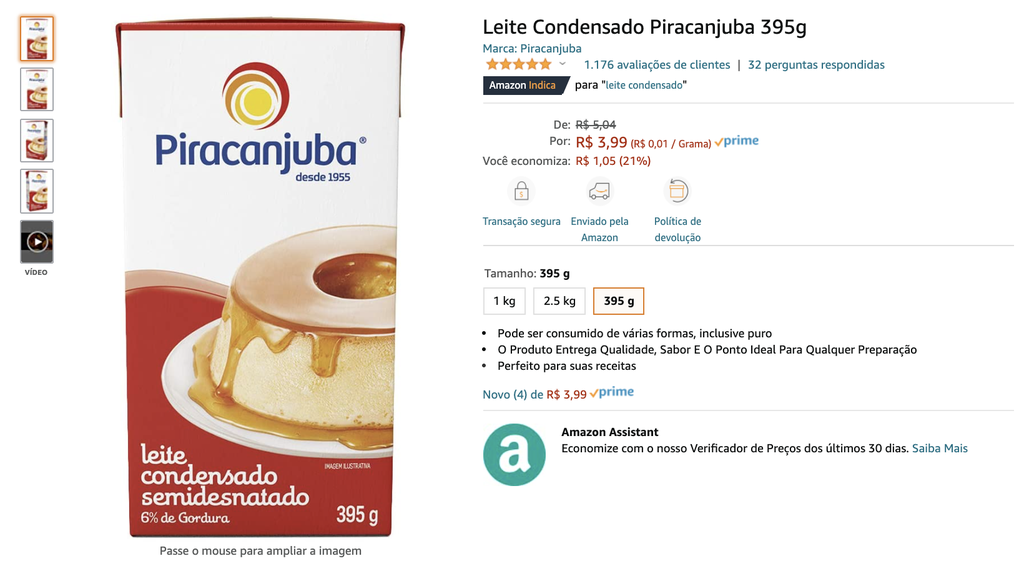The image size is (1024, 566).
Task: Open the 1.176 avaliações de clientes link
Action: point(657,65)
